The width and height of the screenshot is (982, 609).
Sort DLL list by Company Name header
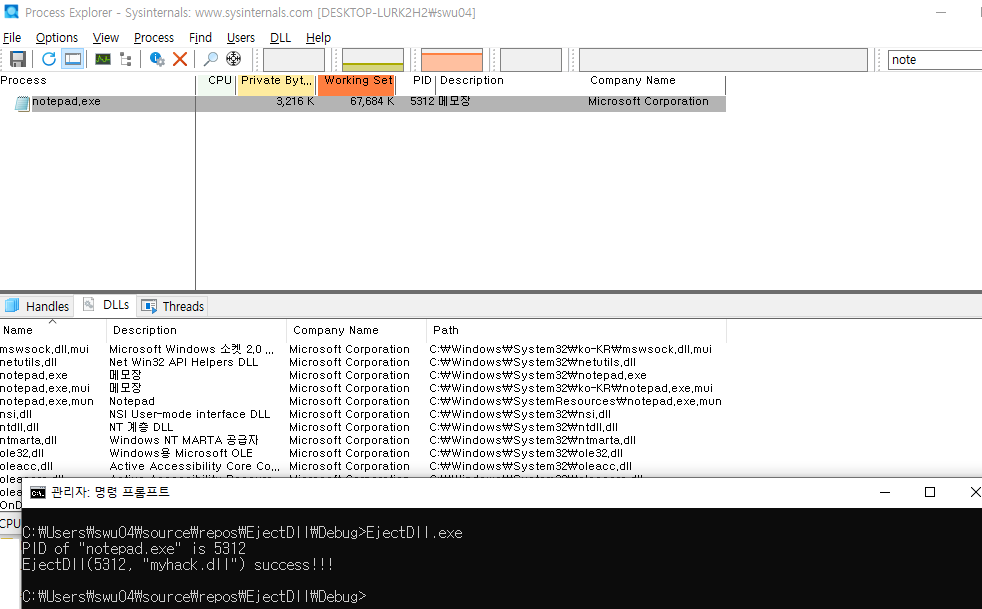[x=356, y=330]
